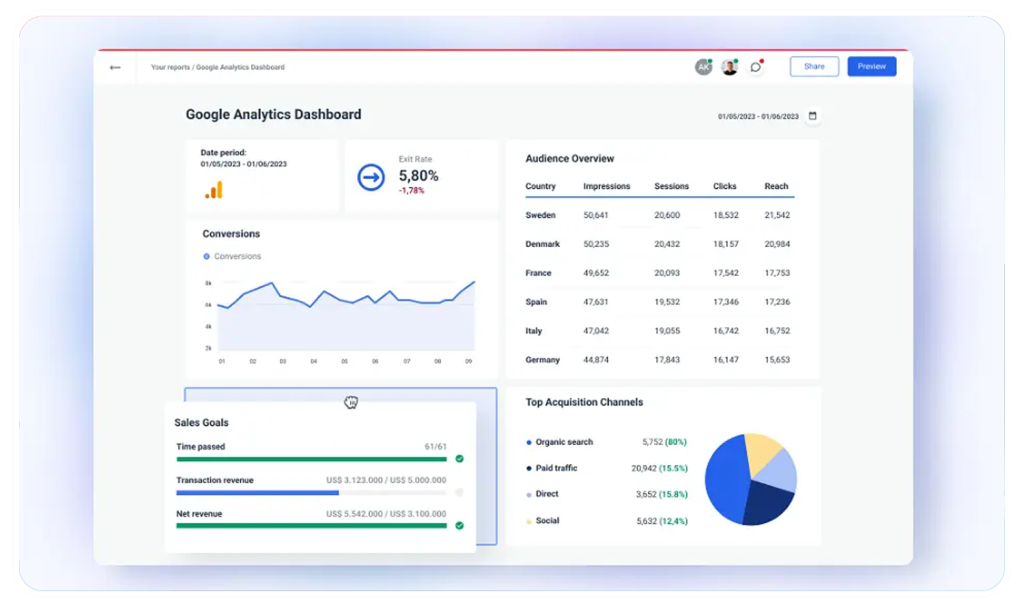Click the Your reports breadcrumb
The width and height of the screenshot is (1024, 613).
click(x=170, y=67)
